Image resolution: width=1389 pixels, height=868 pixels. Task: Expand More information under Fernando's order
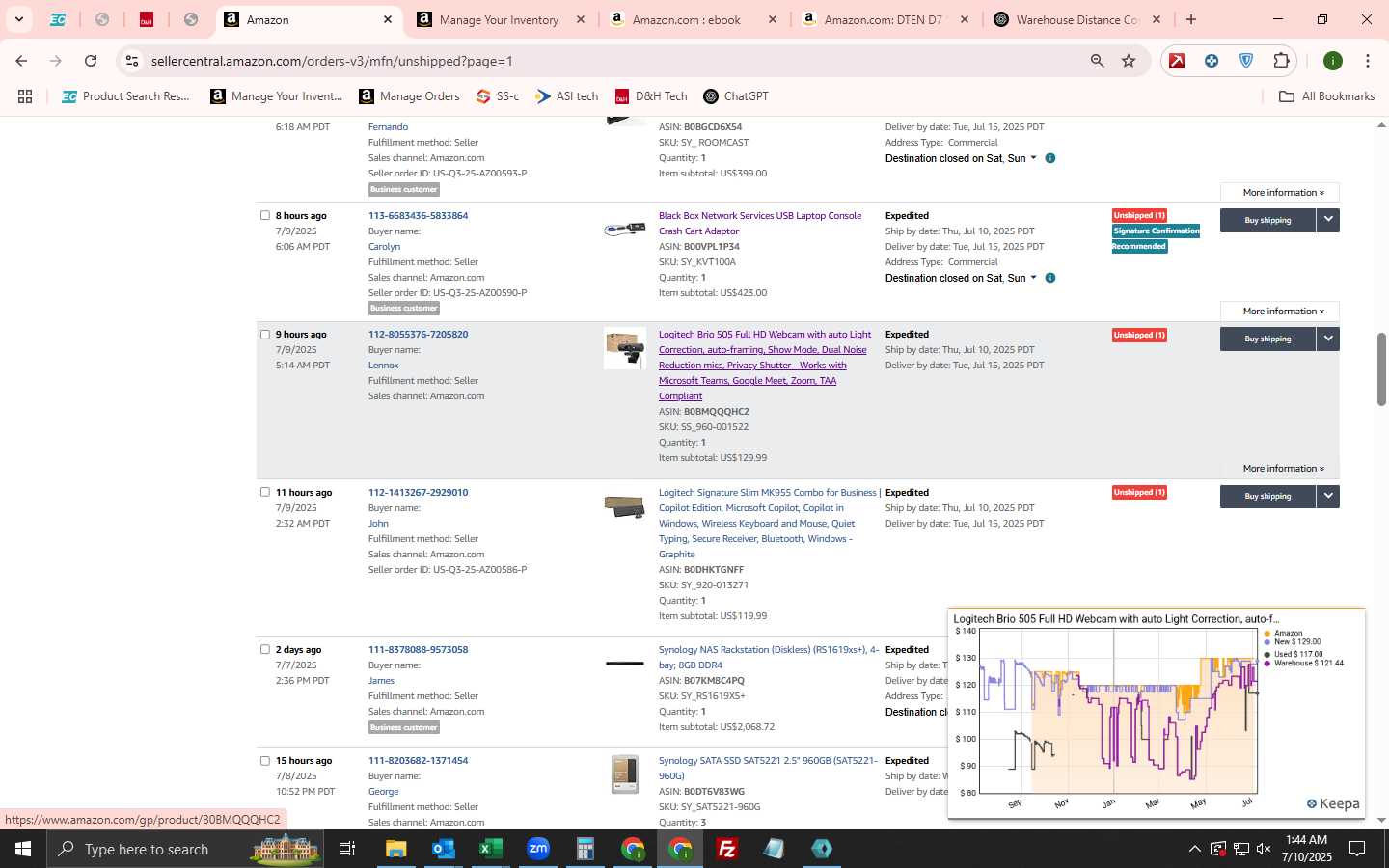point(1280,192)
